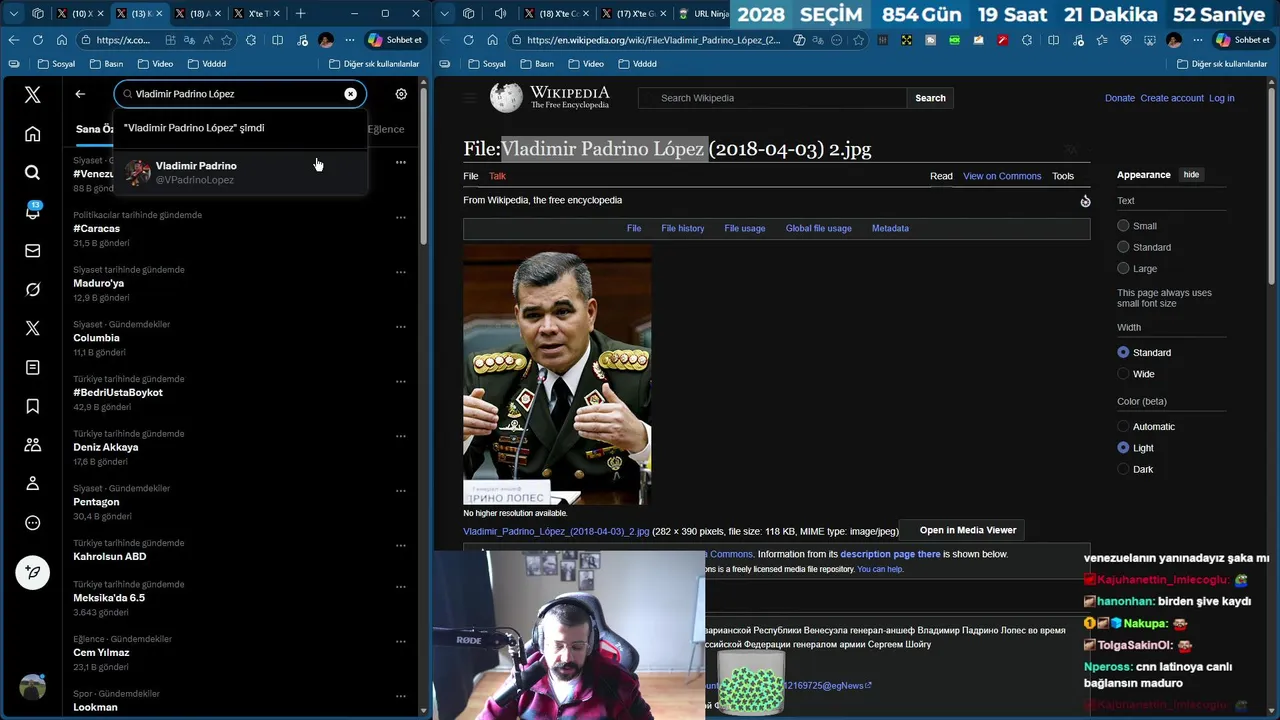
Task: Select the Standard width radio button
Action: (x=1123, y=352)
